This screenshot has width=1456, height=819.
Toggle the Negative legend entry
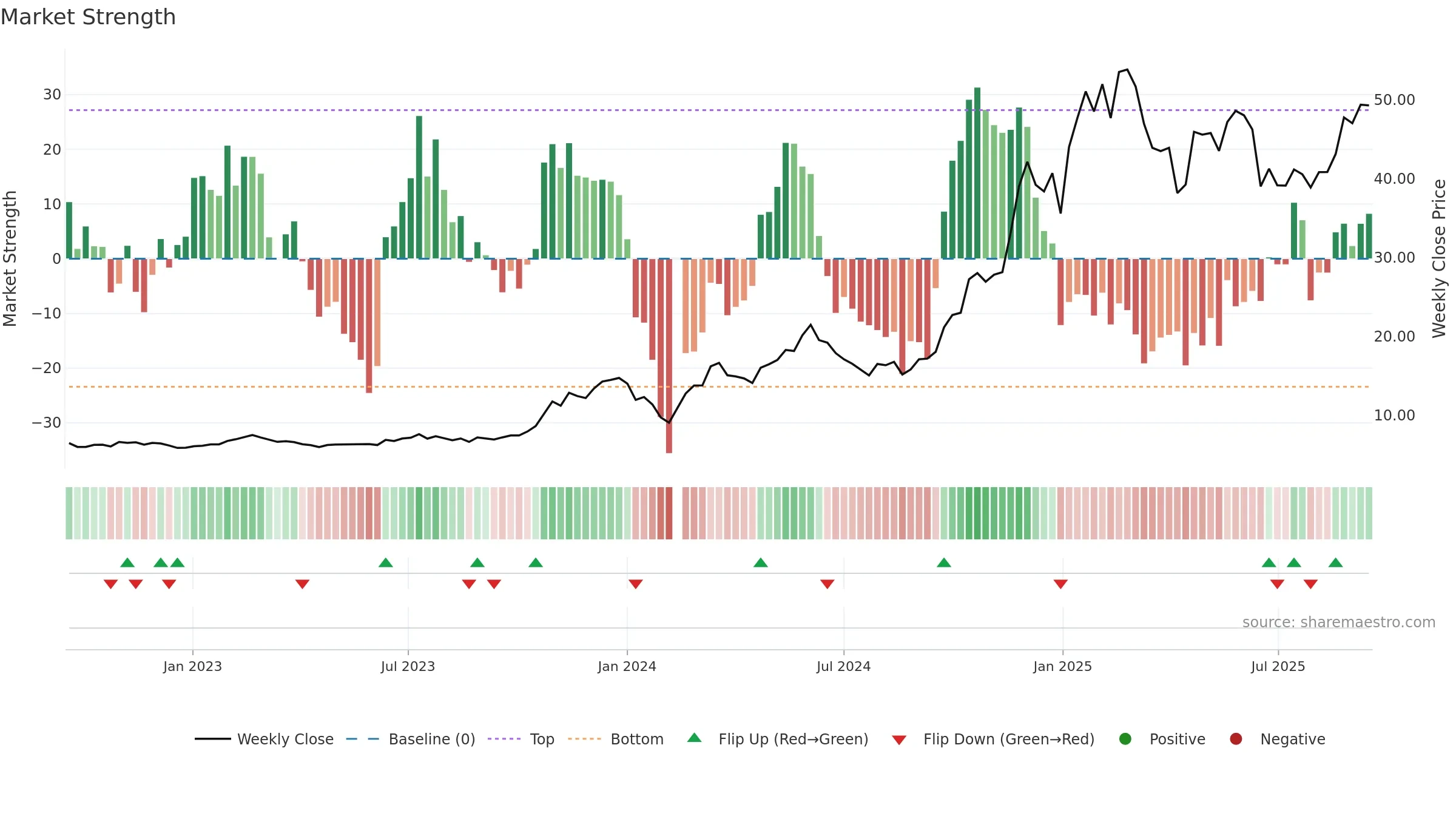click(x=1277, y=739)
